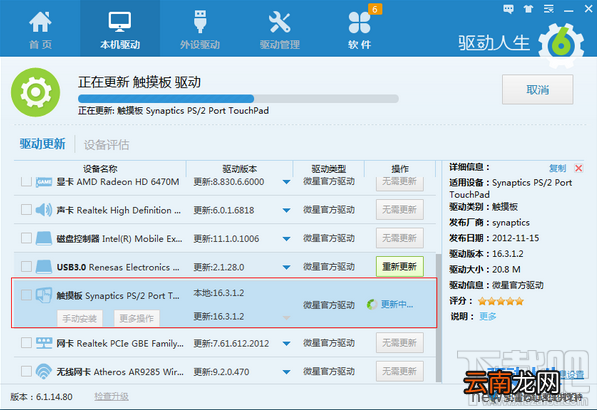The width and height of the screenshot is (597, 411).
Task: Expand version dropdown for touchpad 16.3.1.2
Action: coord(287,317)
